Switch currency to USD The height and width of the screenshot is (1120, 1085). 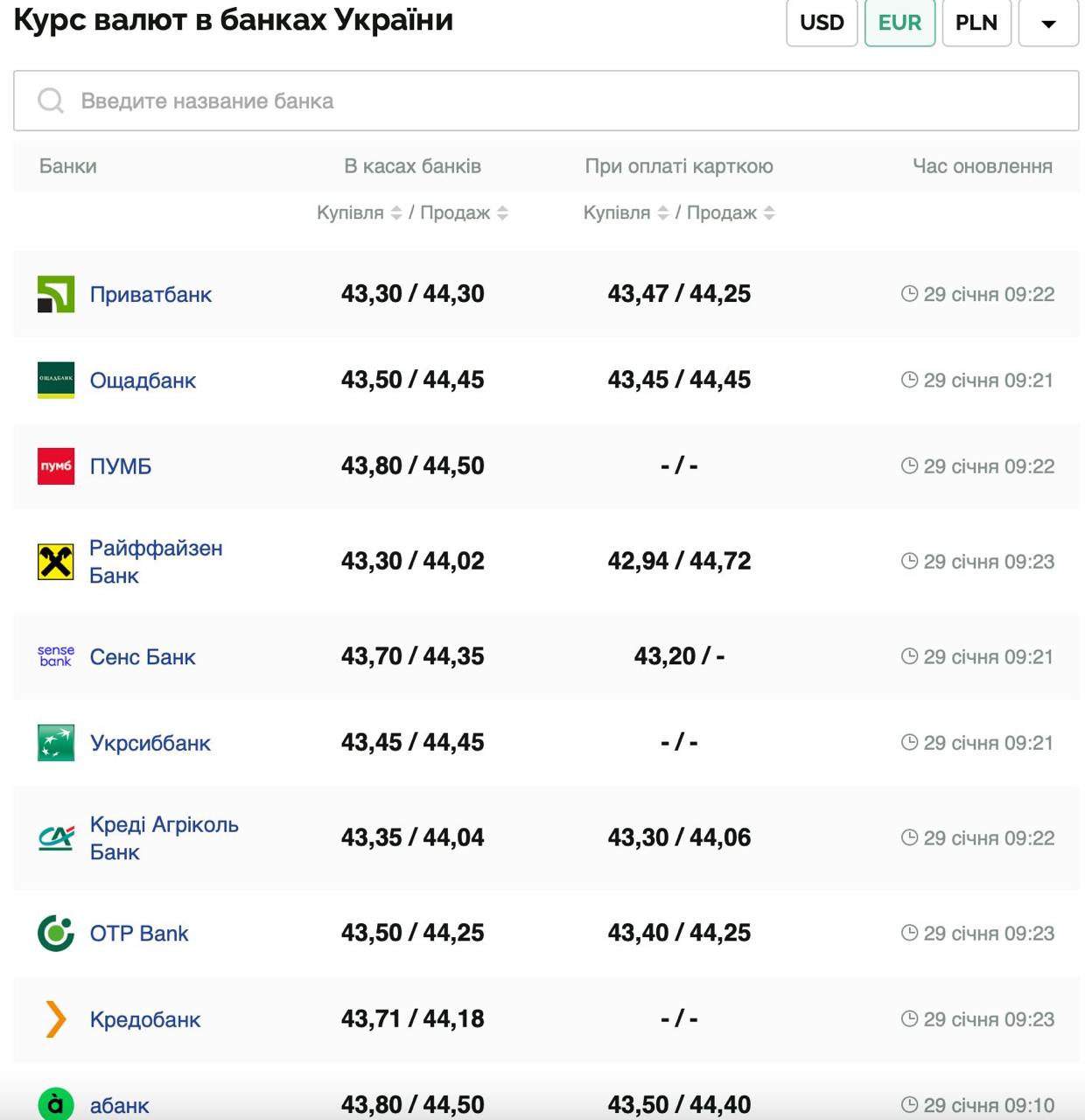(x=822, y=23)
